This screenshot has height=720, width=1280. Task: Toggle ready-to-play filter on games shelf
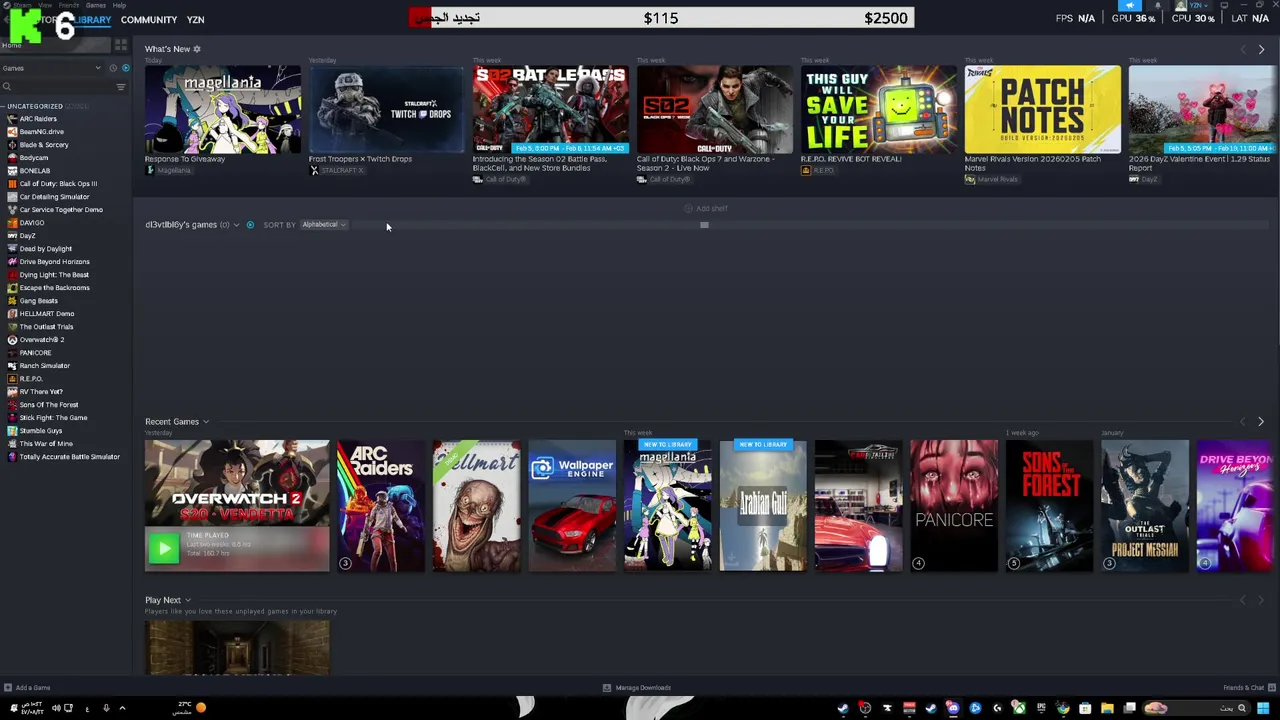[x=250, y=225]
